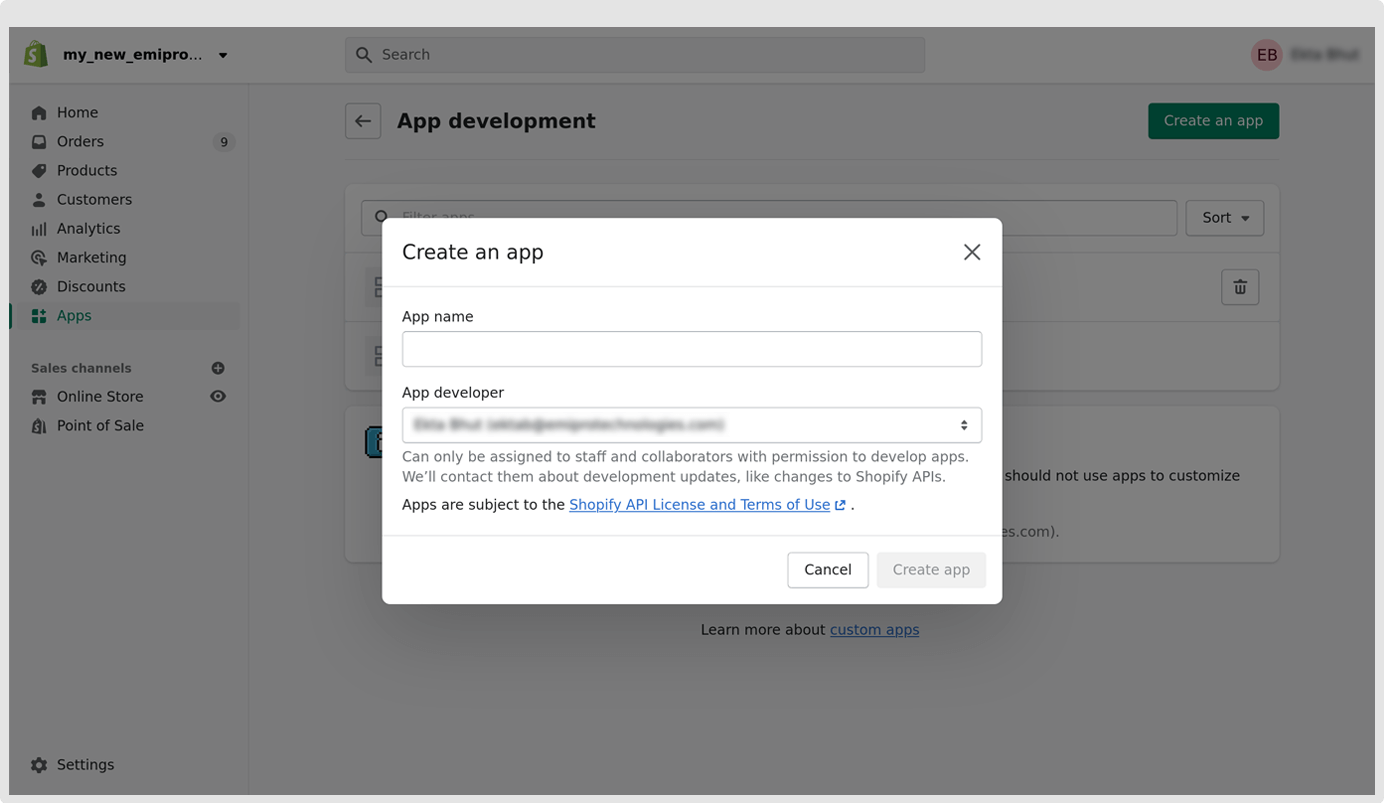Close the Create an app dialog with X
This screenshot has width=1384, height=803.
click(x=971, y=253)
